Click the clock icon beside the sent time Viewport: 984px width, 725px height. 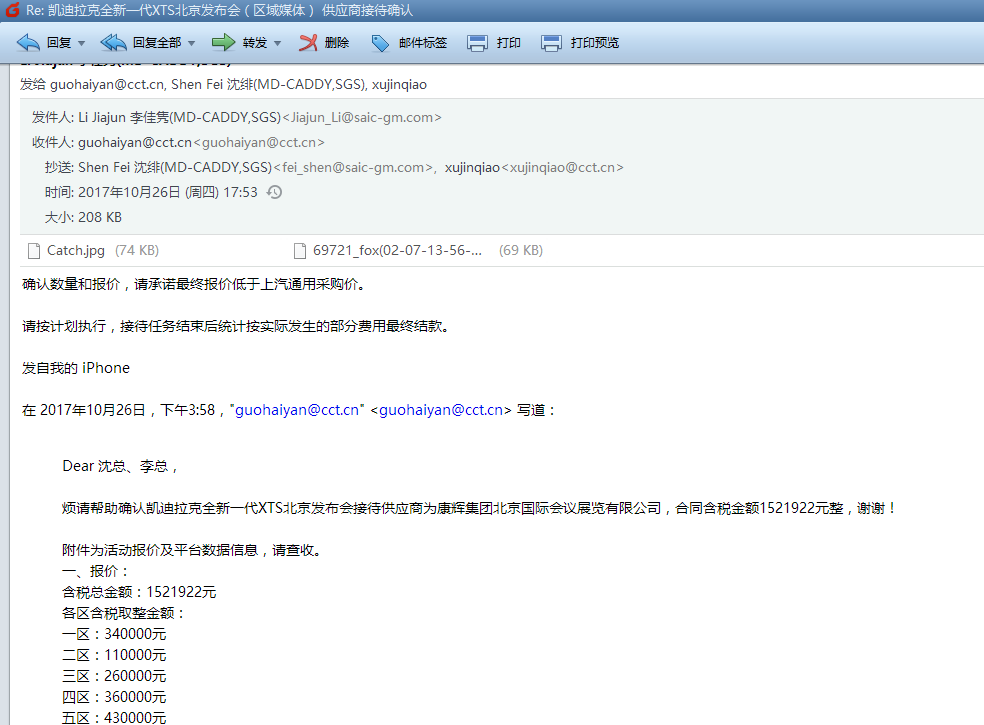click(x=274, y=192)
